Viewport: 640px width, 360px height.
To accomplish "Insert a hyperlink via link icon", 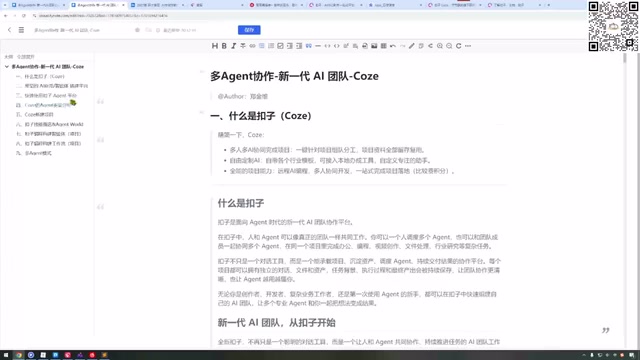I will [252, 46].
